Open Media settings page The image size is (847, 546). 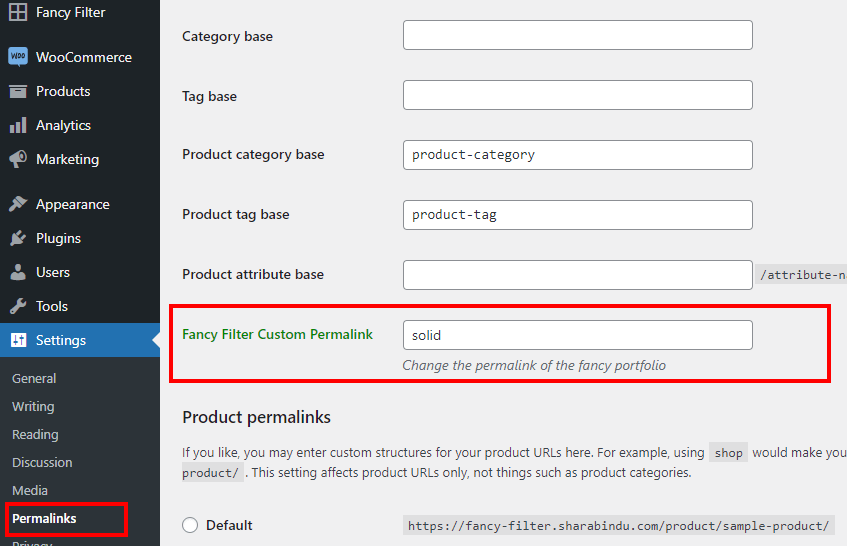click(x=30, y=490)
